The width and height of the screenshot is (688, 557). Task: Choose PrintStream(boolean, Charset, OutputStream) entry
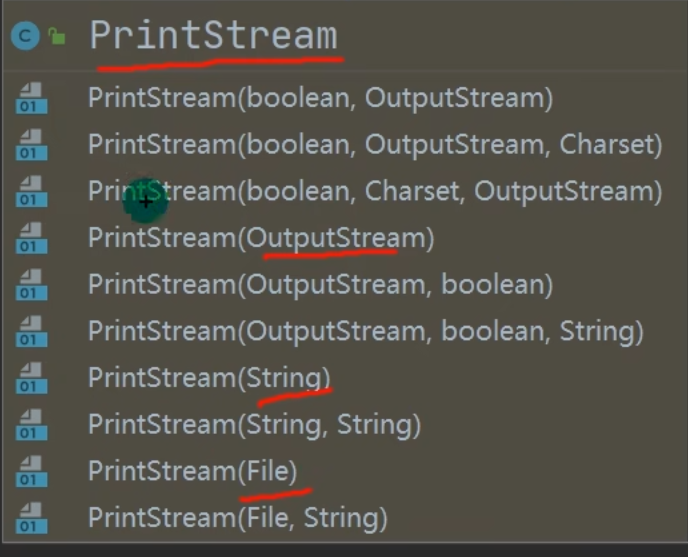point(375,191)
